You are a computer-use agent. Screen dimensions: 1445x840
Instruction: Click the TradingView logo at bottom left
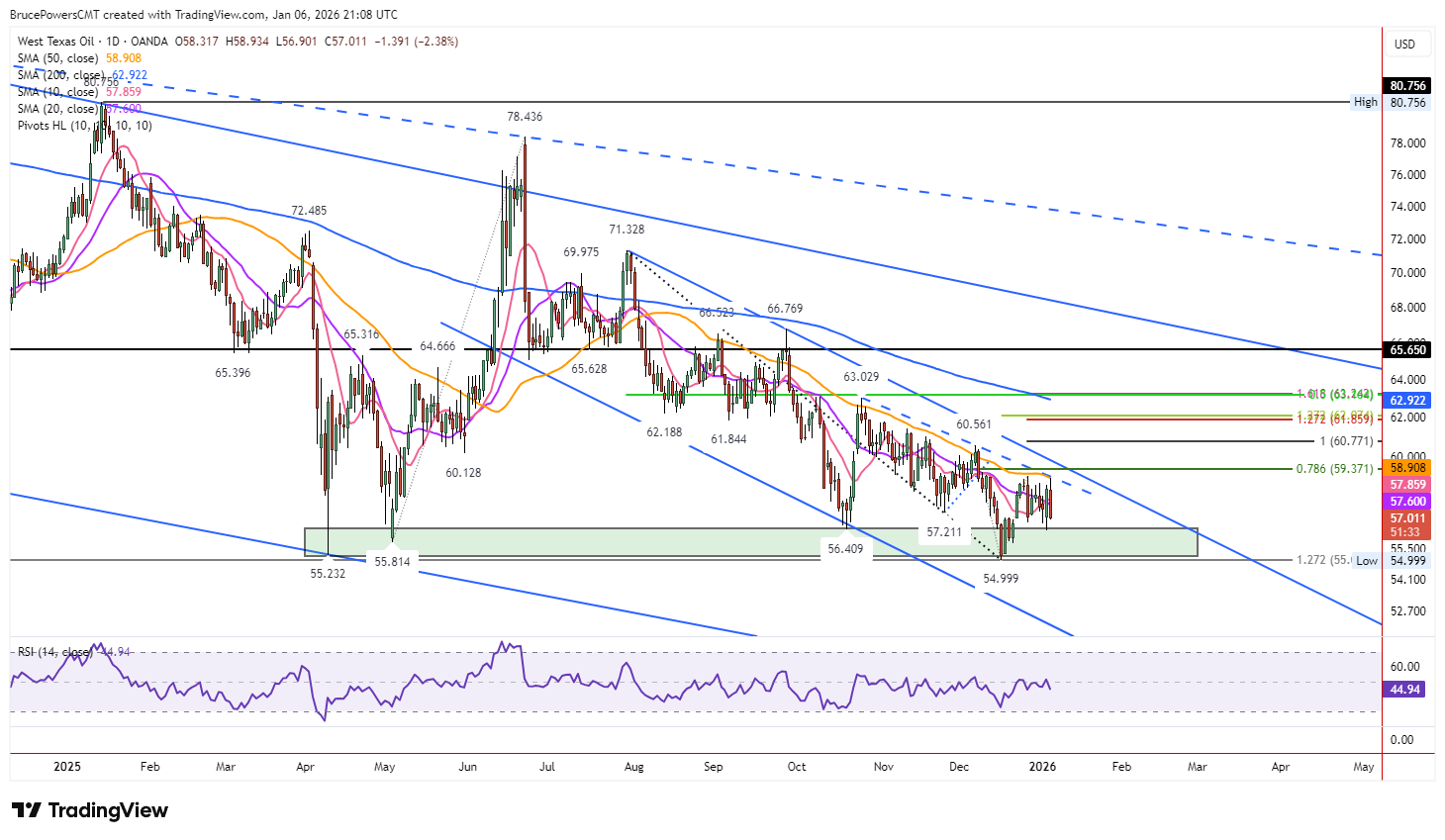90,810
